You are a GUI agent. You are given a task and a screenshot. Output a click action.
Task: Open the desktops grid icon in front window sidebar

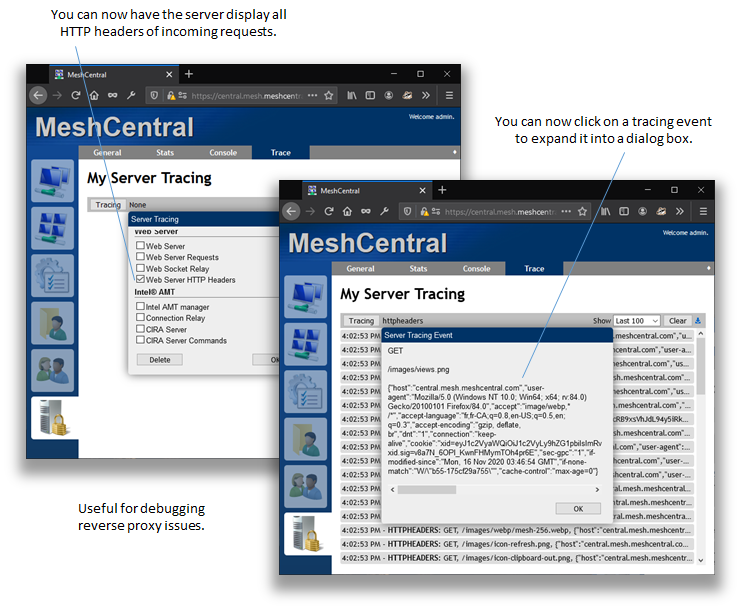coord(305,344)
